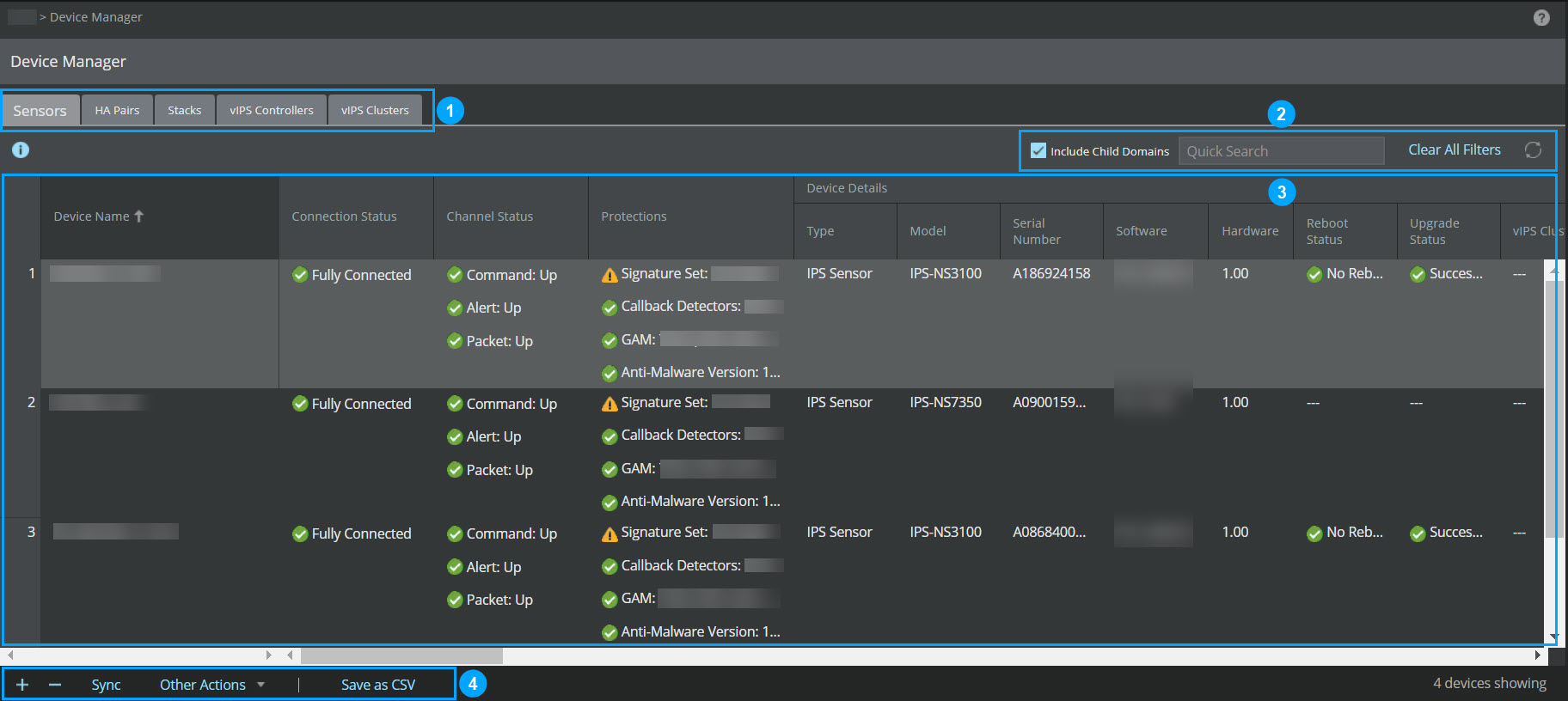Image resolution: width=1568 pixels, height=701 pixels.
Task: Click row 1 Signature Set warning icon
Action: (609, 275)
